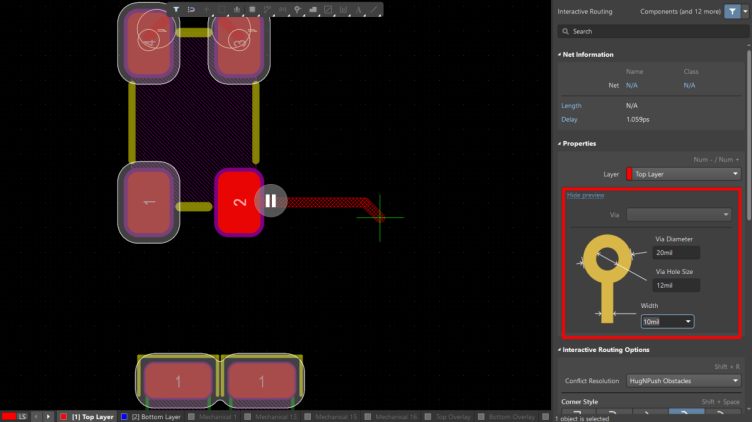Click the Hide preview link

pyautogui.click(x=585, y=195)
